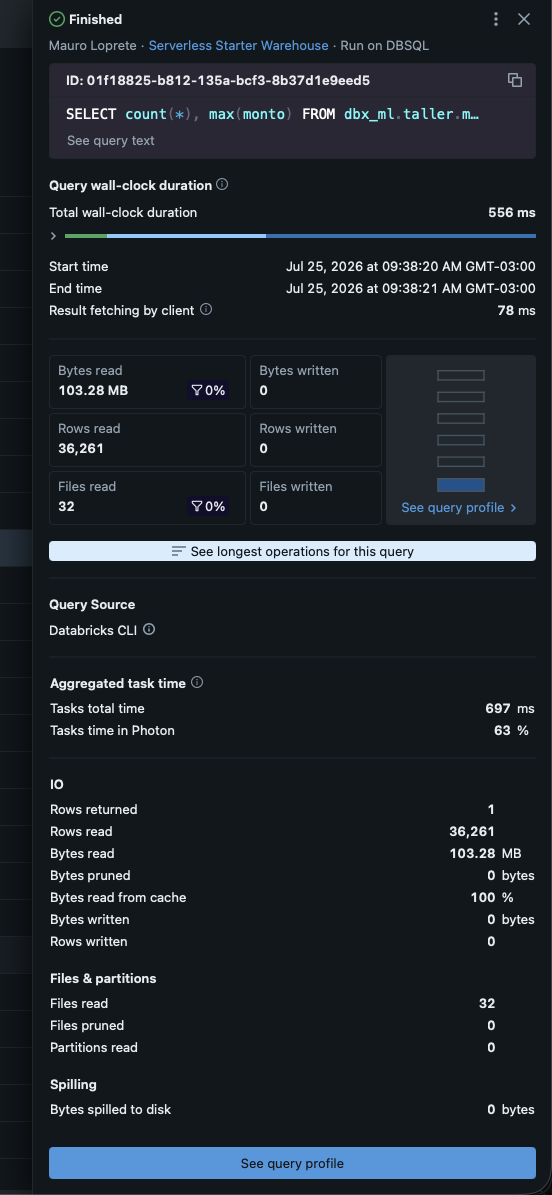Click the Bytes read filter 0% badge
This screenshot has width=552, height=1195.
[208, 390]
